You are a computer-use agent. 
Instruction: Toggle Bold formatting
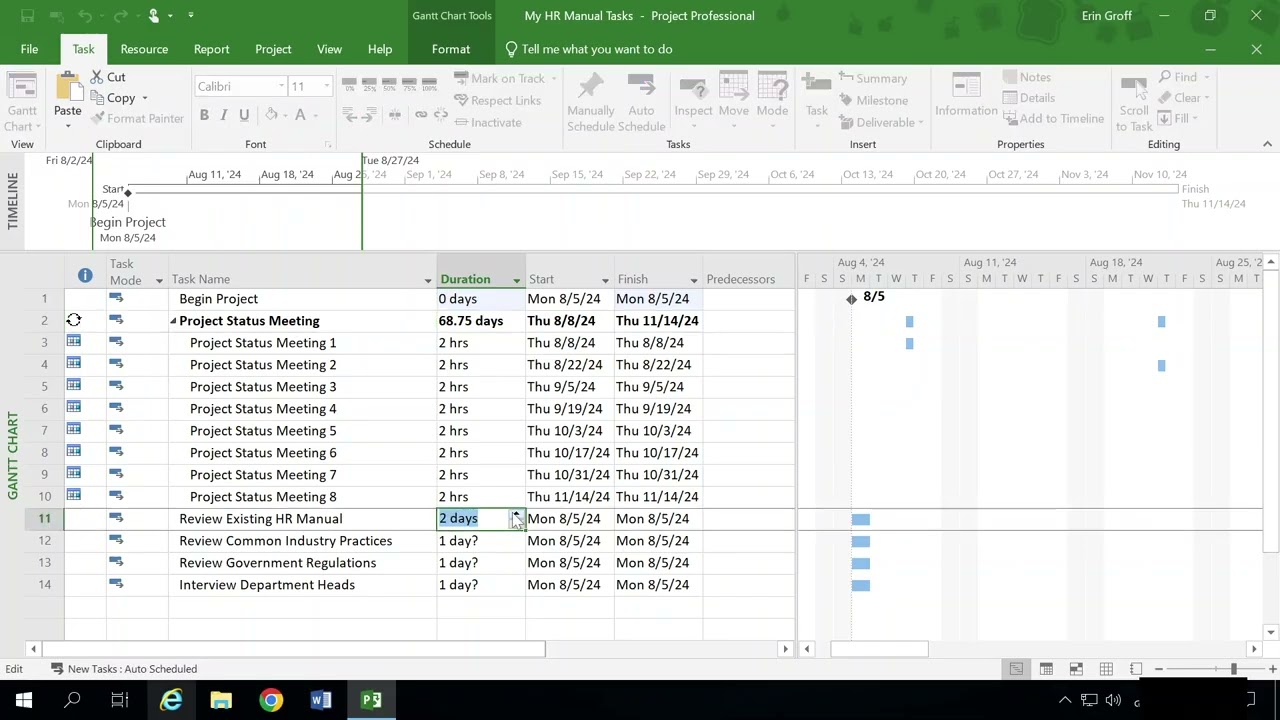pos(204,115)
